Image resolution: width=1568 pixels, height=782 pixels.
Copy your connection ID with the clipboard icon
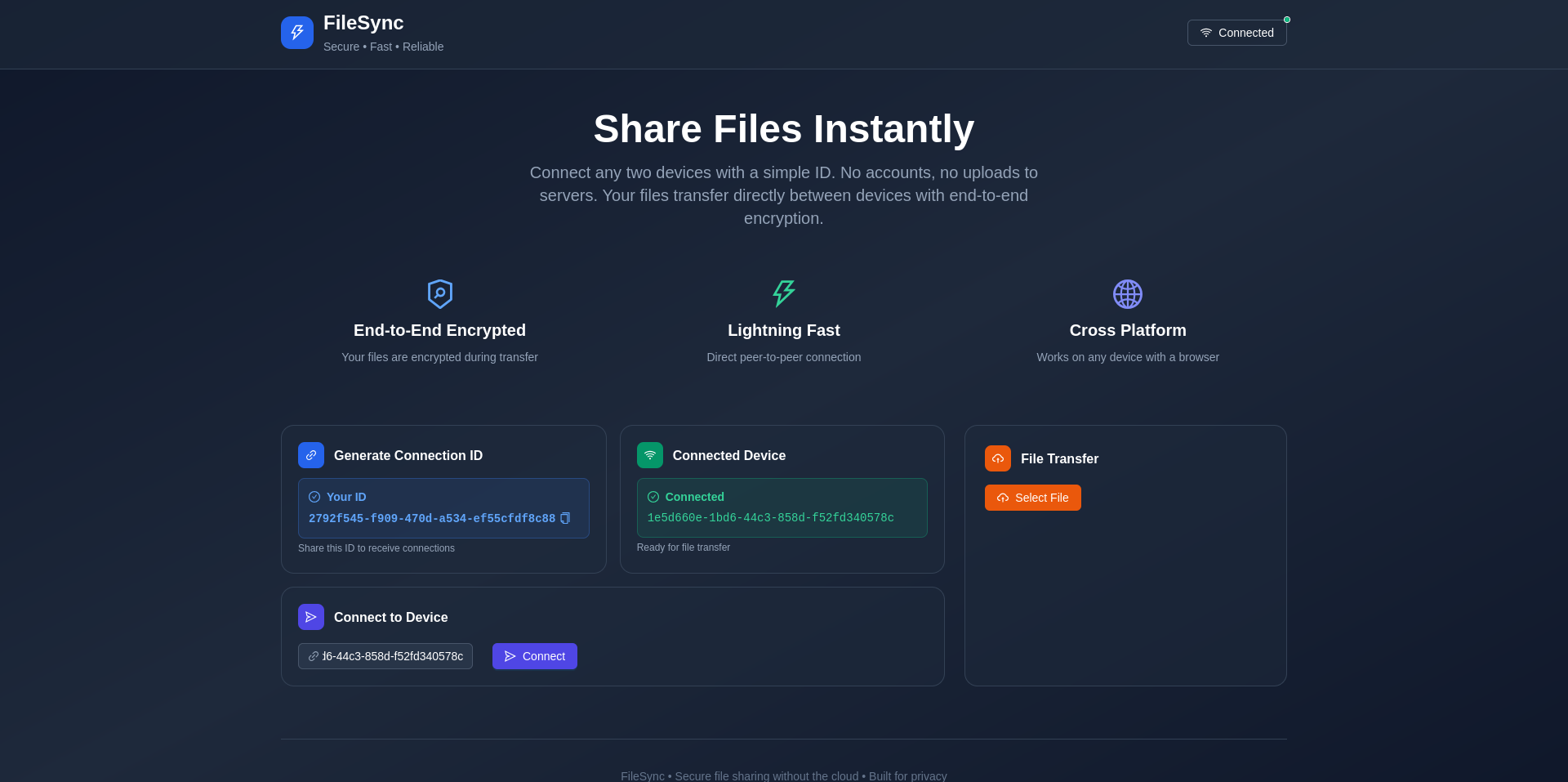tap(565, 518)
